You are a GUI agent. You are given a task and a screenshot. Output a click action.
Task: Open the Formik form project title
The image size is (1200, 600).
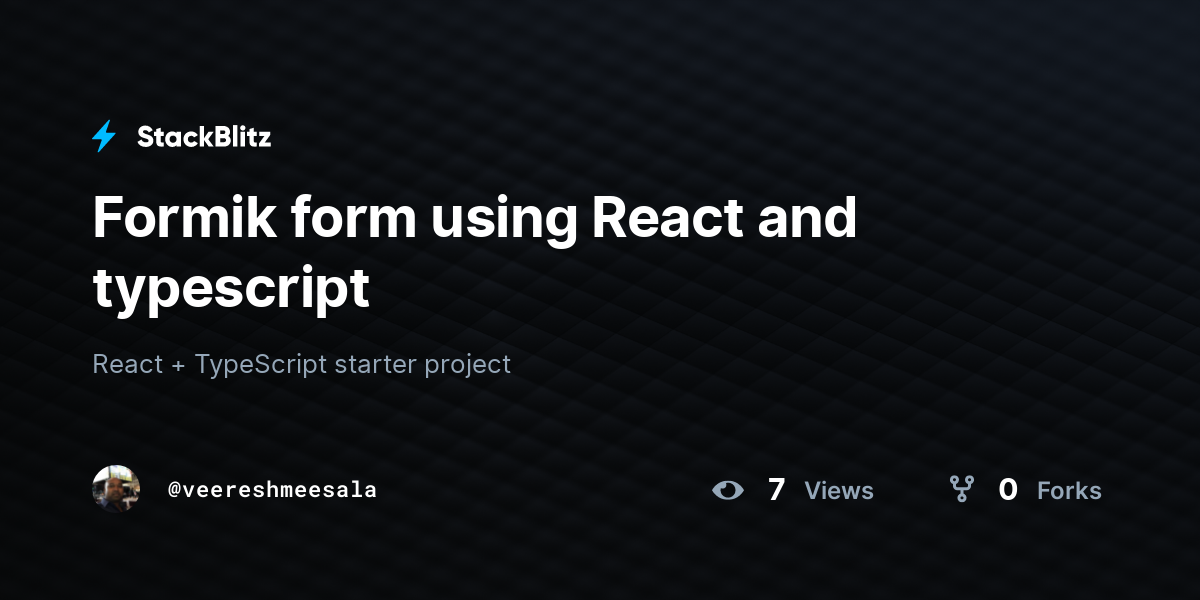475,252
